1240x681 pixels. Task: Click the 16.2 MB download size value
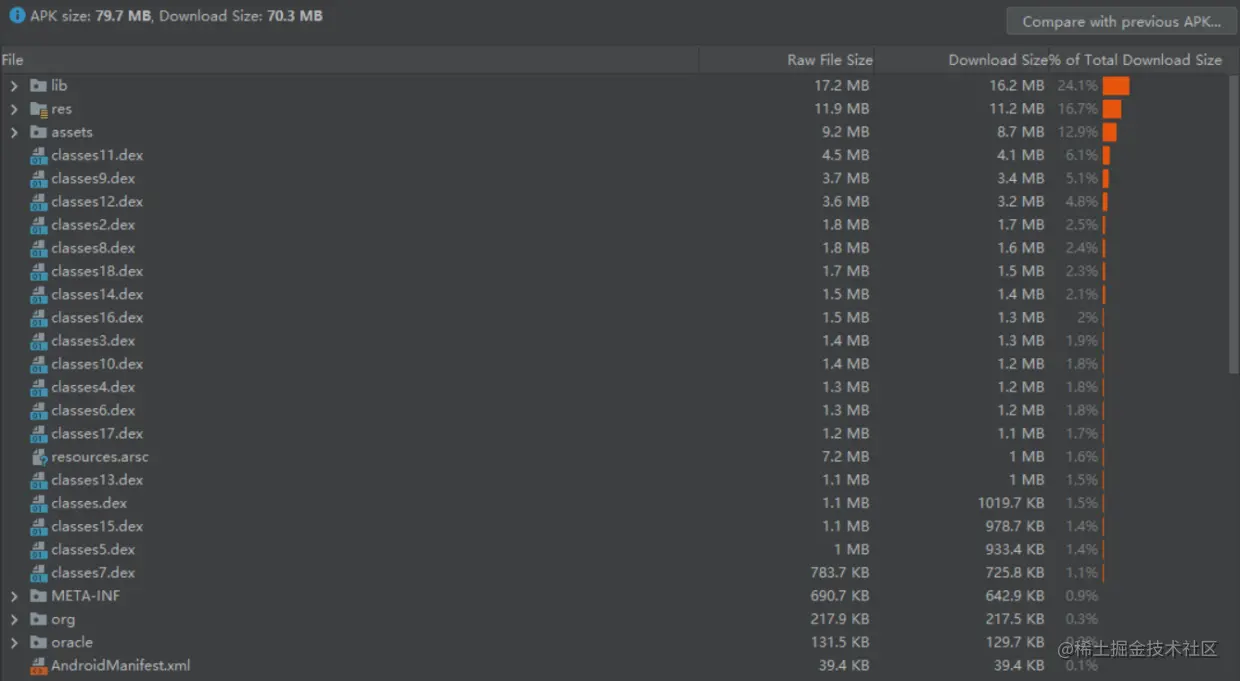[1016, 86]
